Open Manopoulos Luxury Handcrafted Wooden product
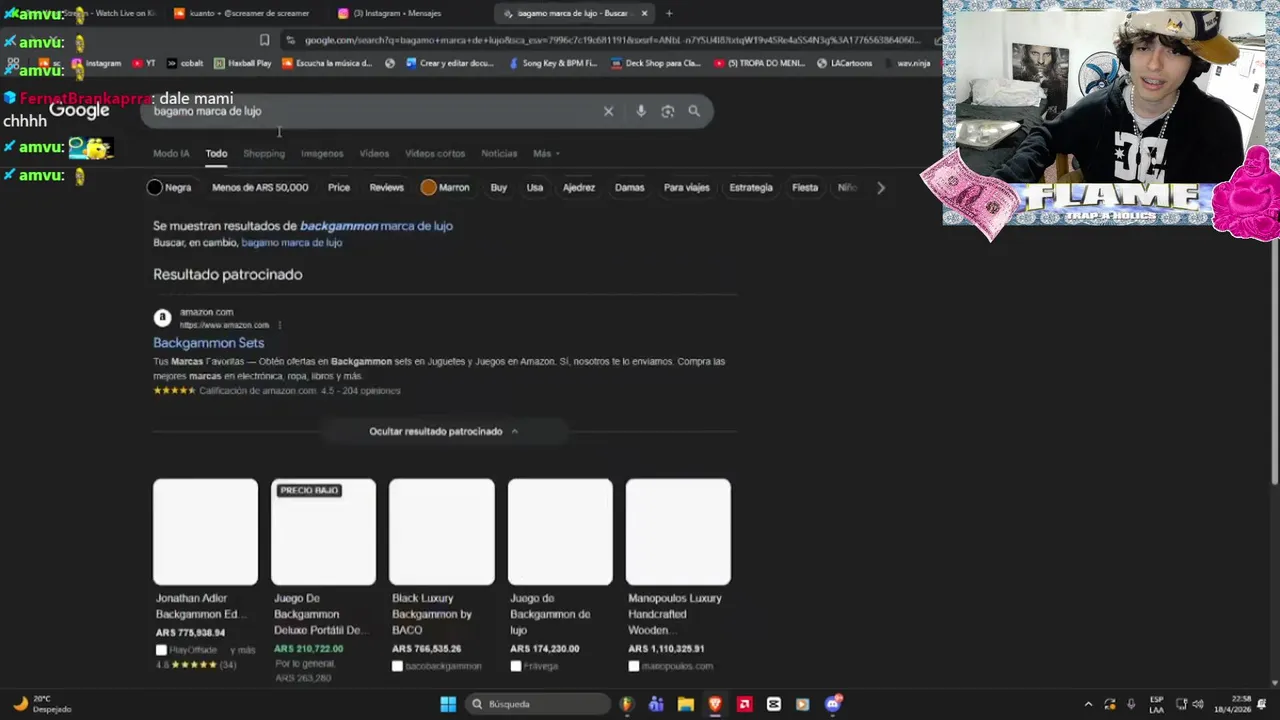 [x=678, y=575]
